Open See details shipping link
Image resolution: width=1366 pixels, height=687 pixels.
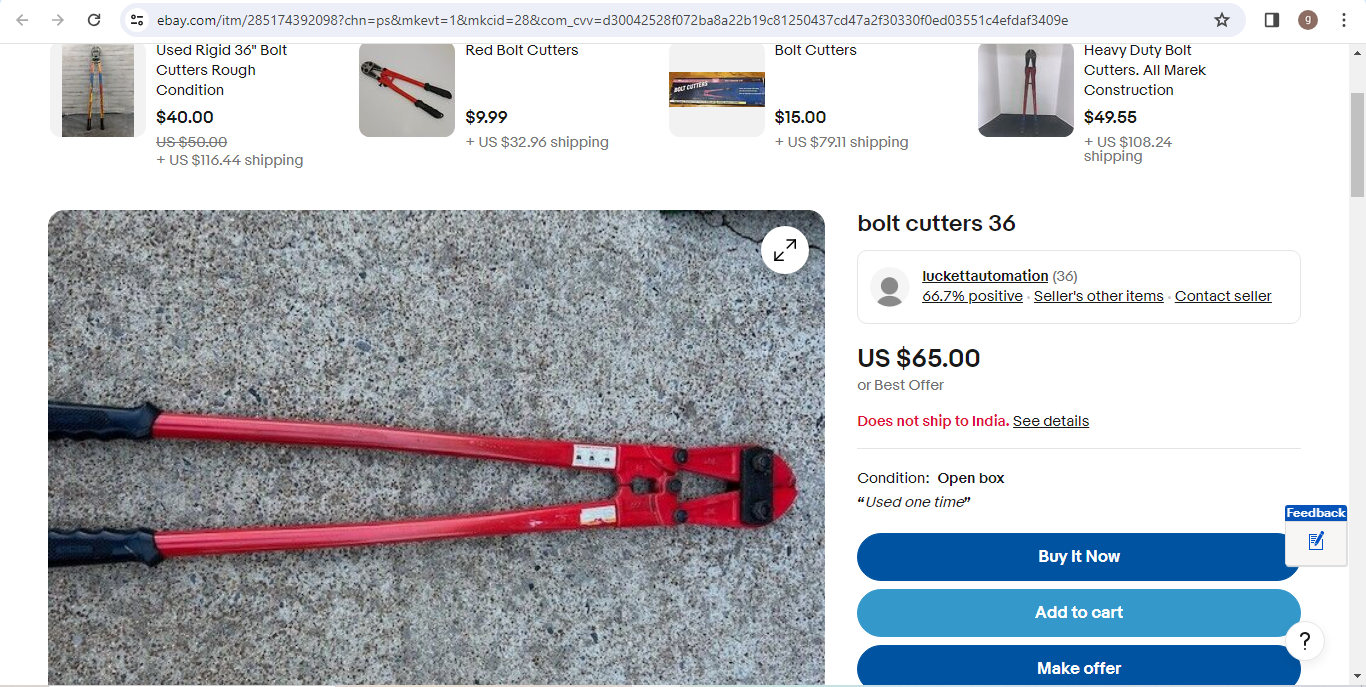(x=1051, y=421)
